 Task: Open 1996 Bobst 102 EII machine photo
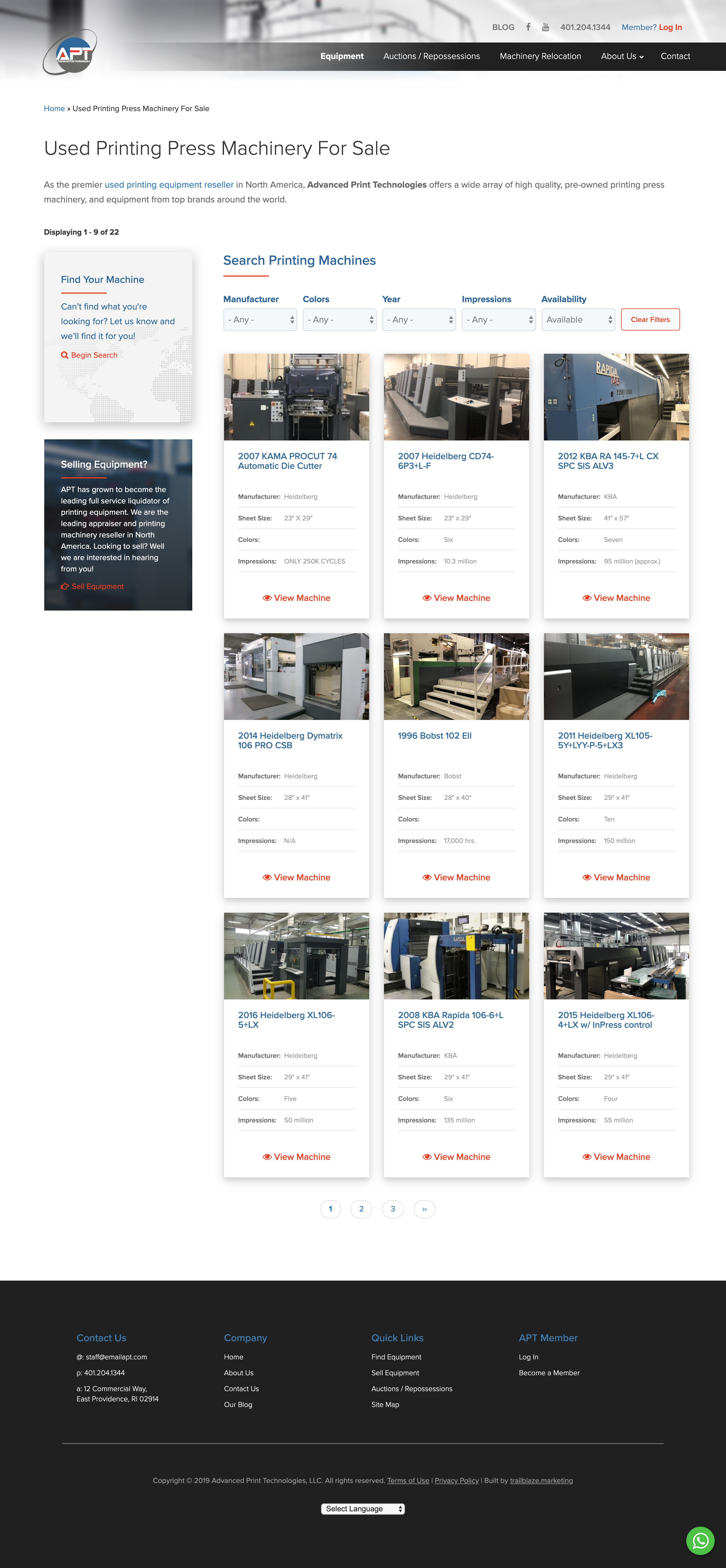point(456,676)
